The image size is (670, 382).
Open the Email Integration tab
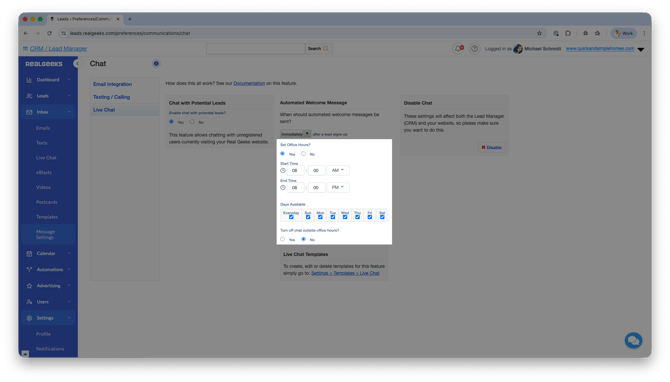click(x=112, y=84)
